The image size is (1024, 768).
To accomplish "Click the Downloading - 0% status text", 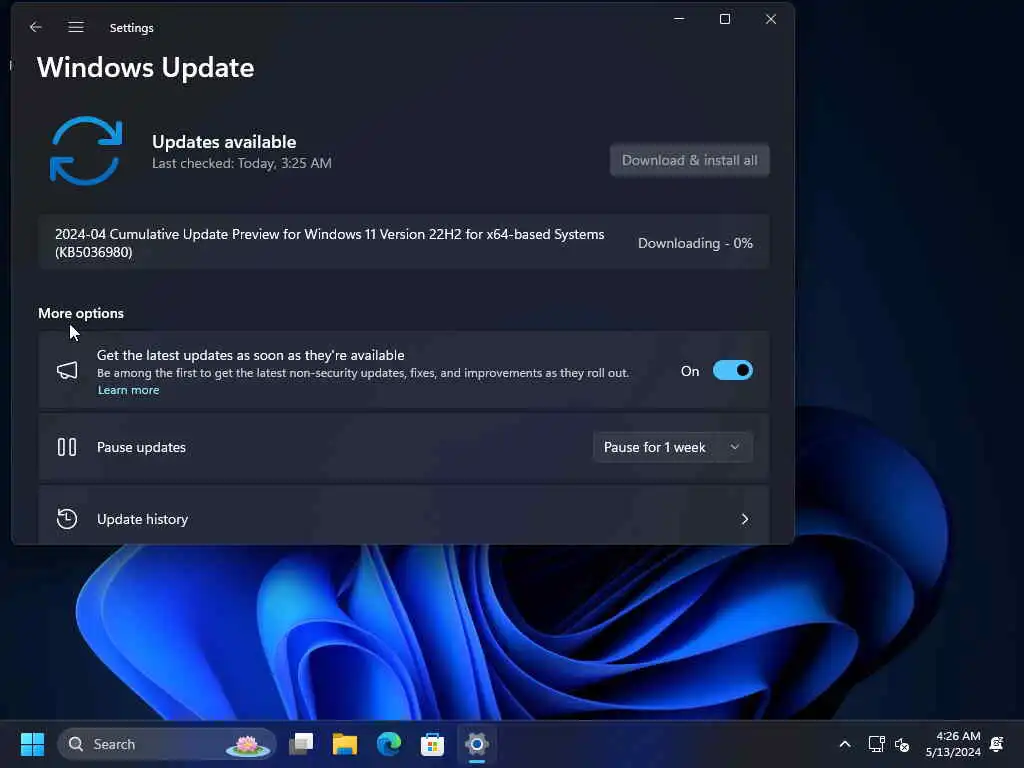I will [695, 243].
